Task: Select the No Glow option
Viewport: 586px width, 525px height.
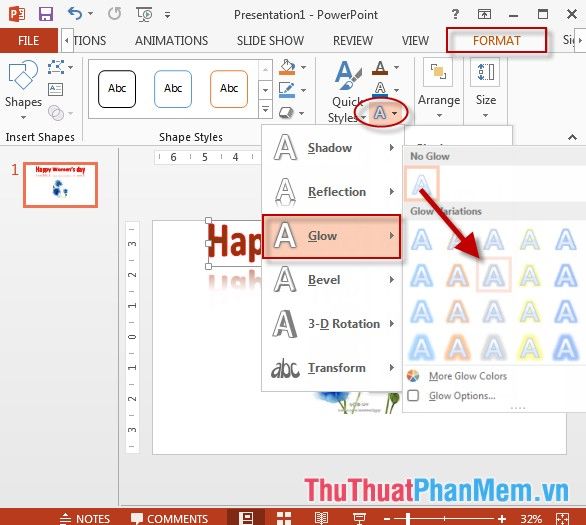Action: (x=421, y=184)
